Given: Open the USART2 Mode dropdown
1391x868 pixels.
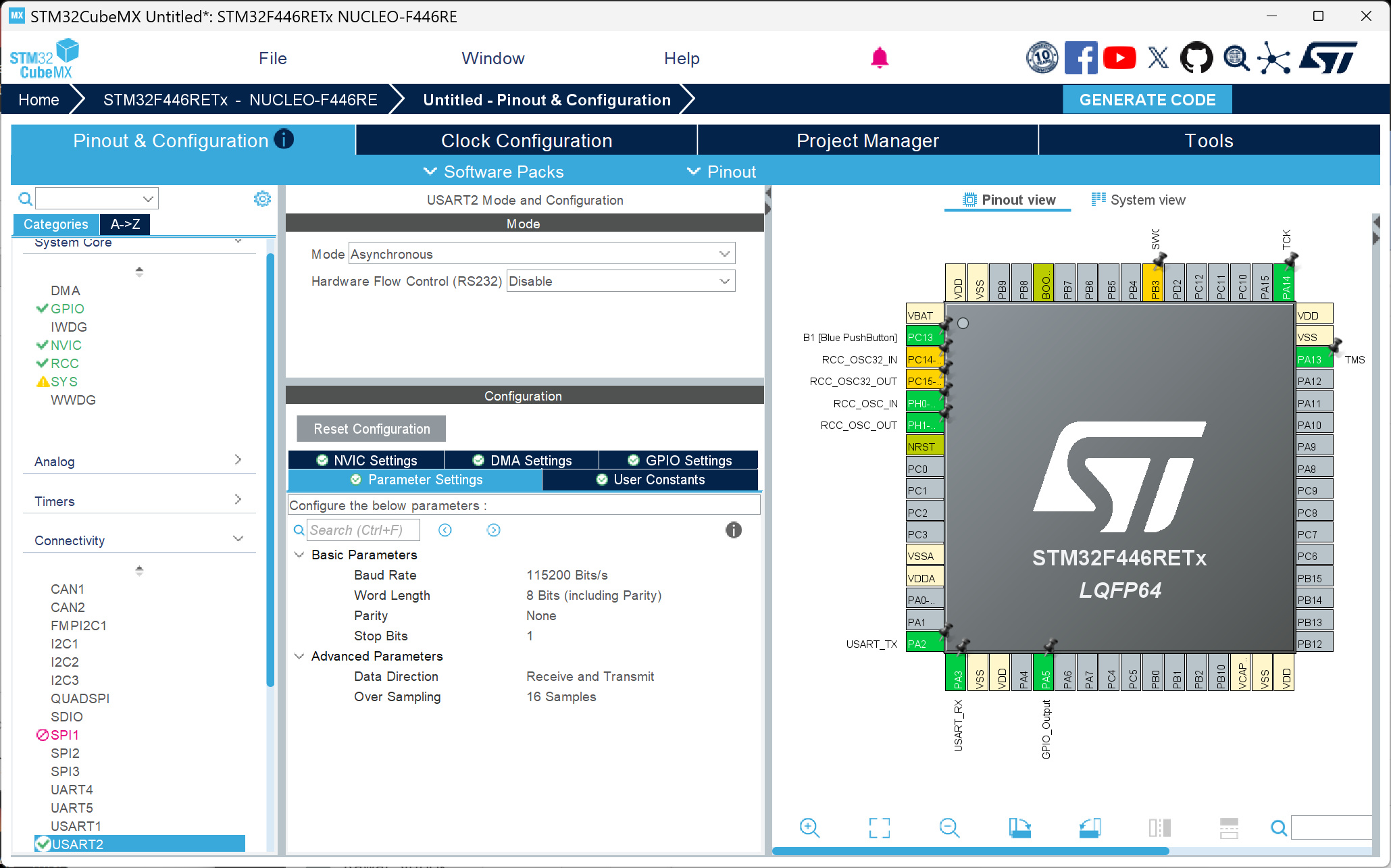Looking at the screenshot, I should pos(541,254).
